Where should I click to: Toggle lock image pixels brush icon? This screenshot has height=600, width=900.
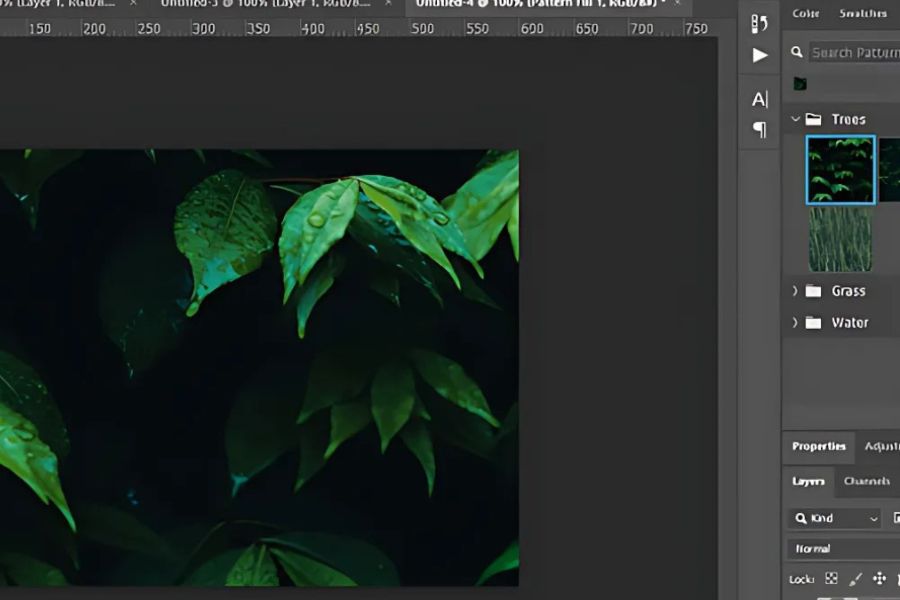pyautogui.click(x=855, y=579)
